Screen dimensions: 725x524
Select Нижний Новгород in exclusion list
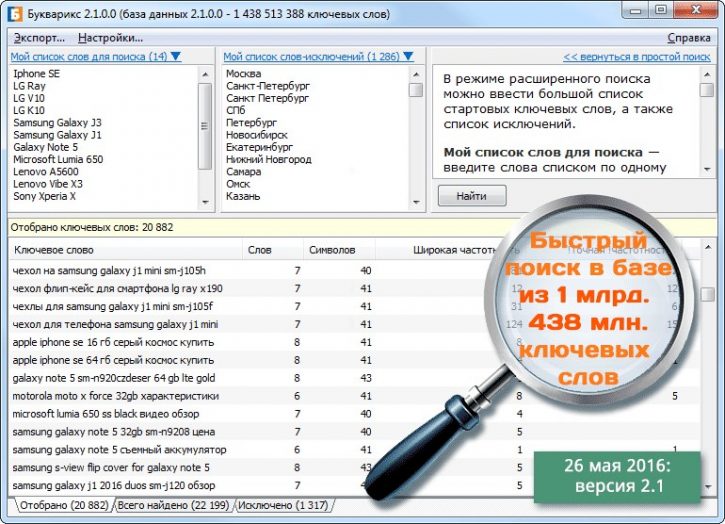[x=269, y=160]
